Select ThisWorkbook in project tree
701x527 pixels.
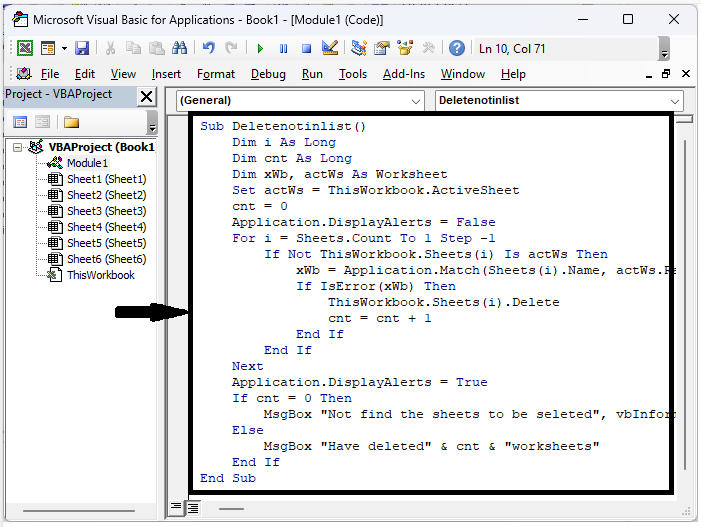pos(101,275)
